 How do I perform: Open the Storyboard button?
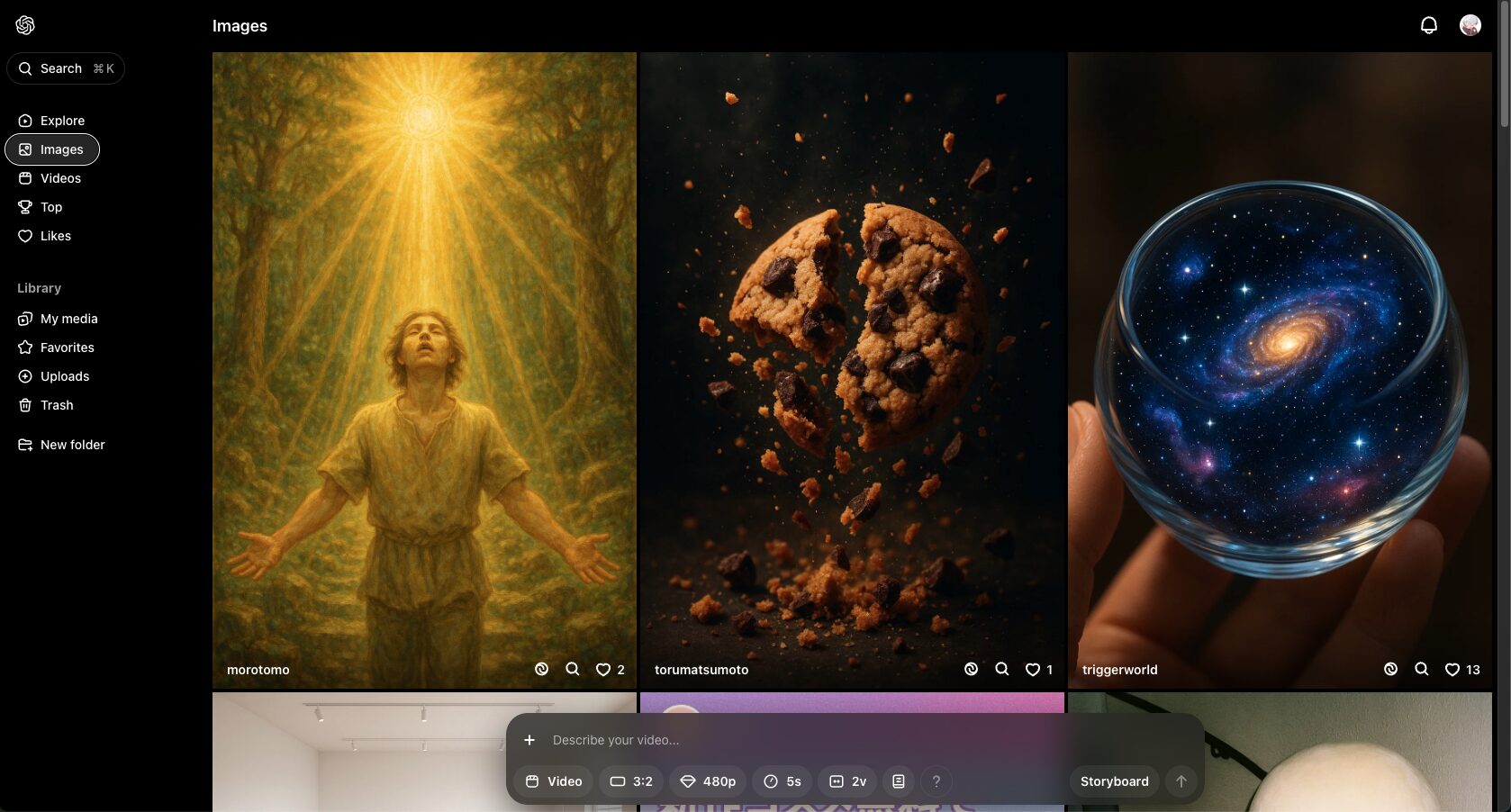(x=1114, y=781)
